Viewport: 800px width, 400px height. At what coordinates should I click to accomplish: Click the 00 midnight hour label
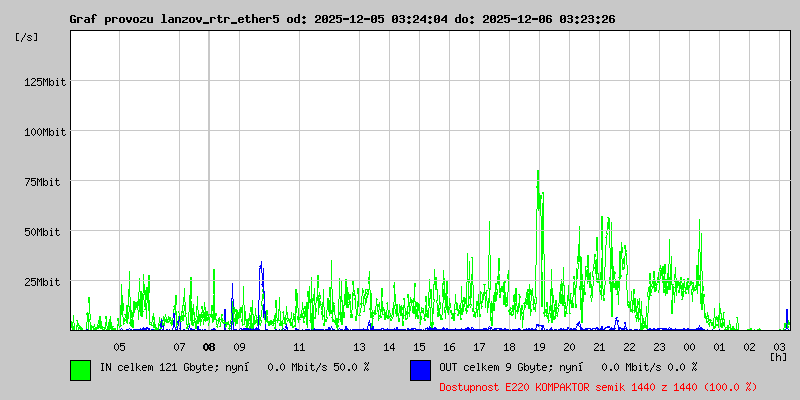pyautogui.click(x=689, y=347)
